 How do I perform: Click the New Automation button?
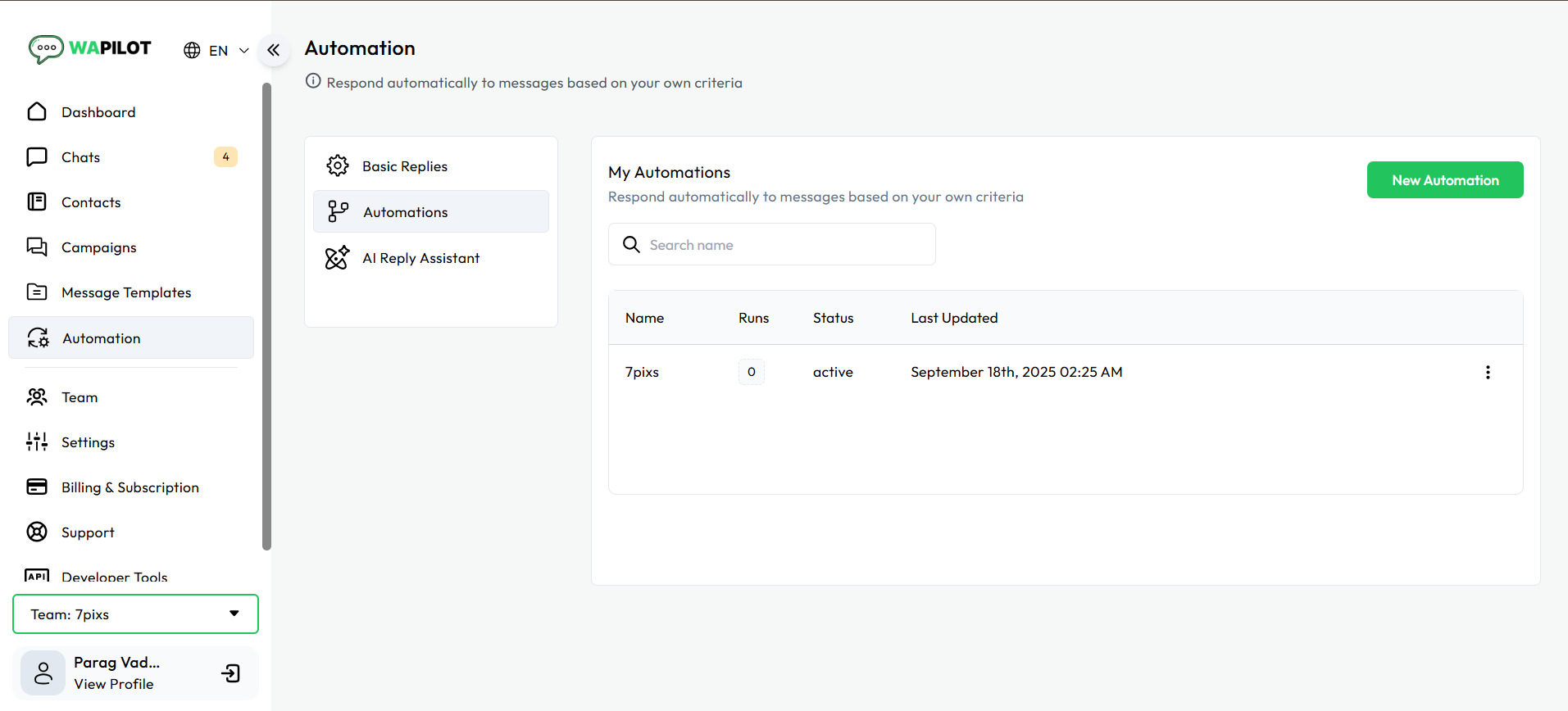pos(1445,180)
